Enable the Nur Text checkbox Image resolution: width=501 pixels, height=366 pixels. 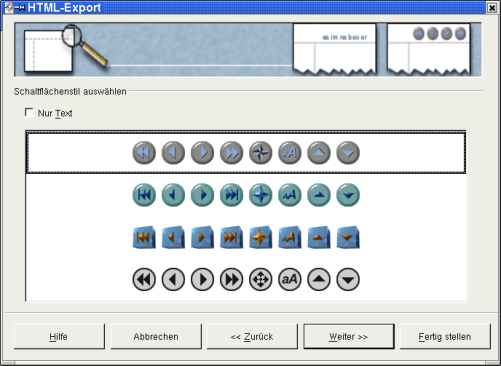(29, 113)
